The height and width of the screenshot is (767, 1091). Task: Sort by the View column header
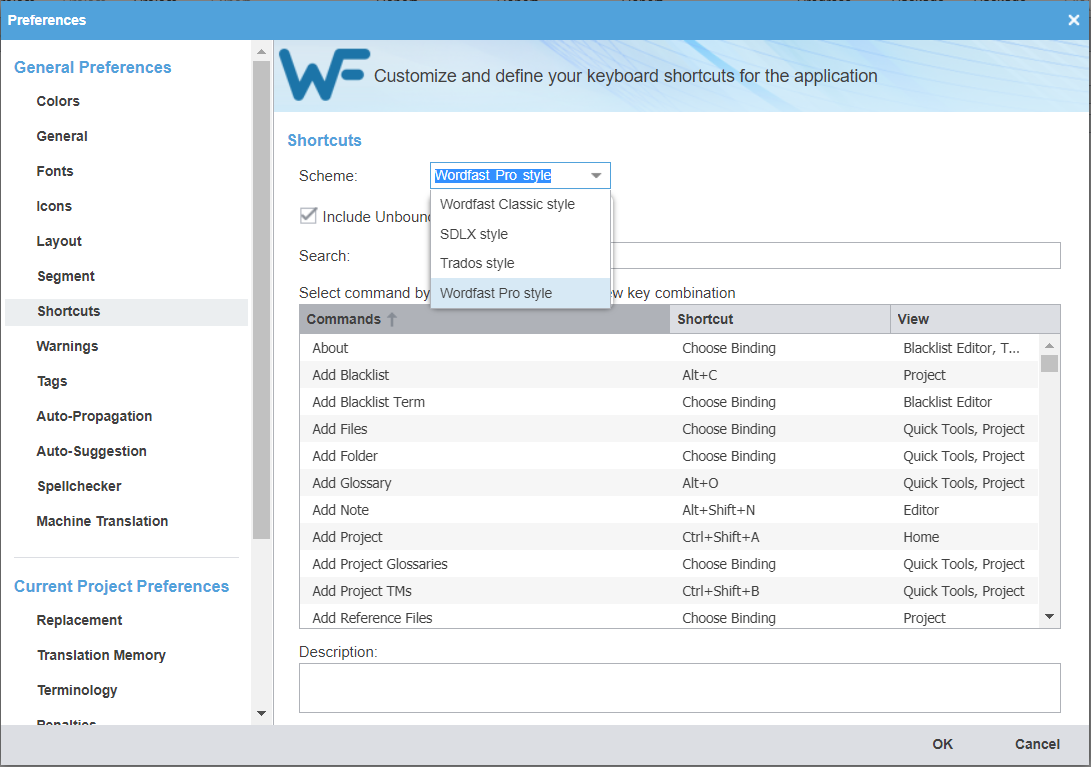click(x=975, y=319)
